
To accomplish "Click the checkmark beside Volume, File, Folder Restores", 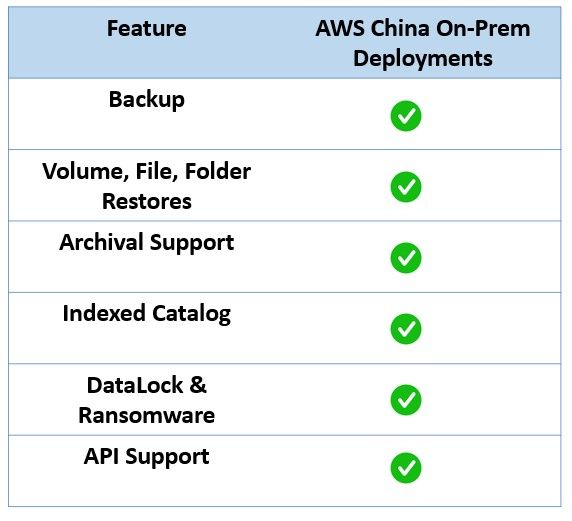I will point(406,187).
